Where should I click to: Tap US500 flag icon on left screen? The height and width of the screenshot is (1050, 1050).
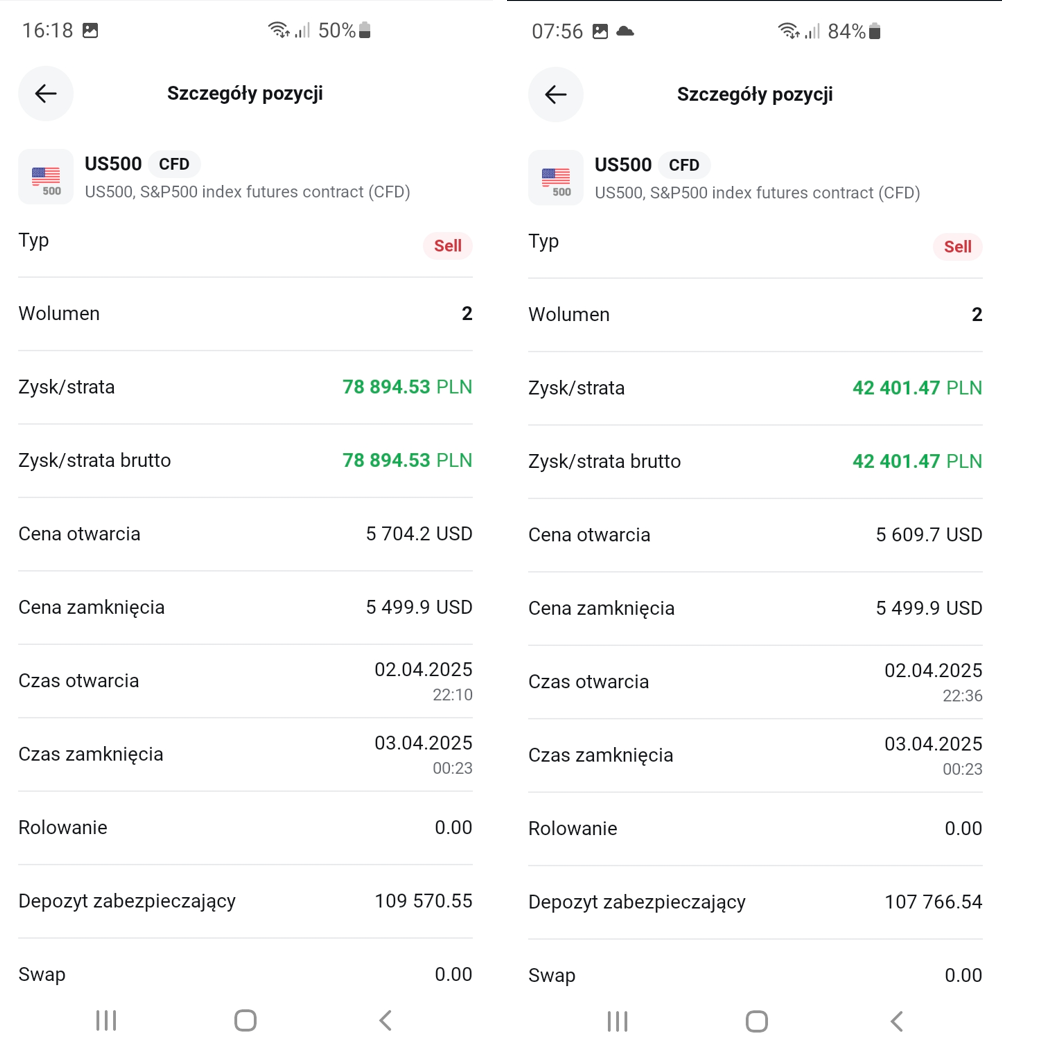(46, 177)
